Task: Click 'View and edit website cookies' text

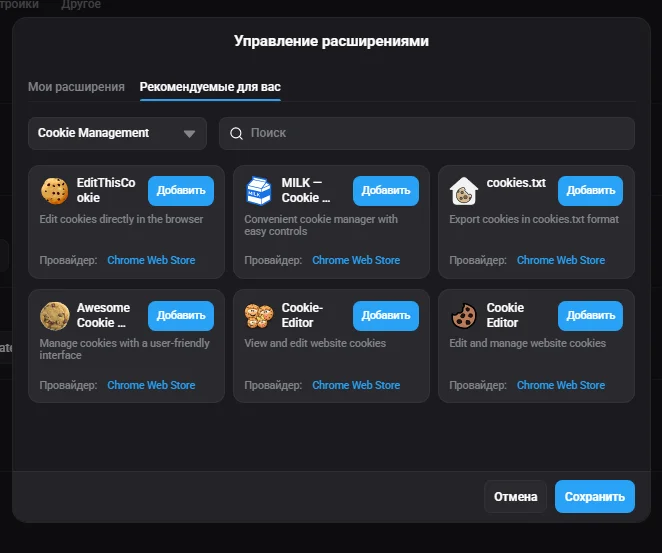Action: (x=315, y=343)
